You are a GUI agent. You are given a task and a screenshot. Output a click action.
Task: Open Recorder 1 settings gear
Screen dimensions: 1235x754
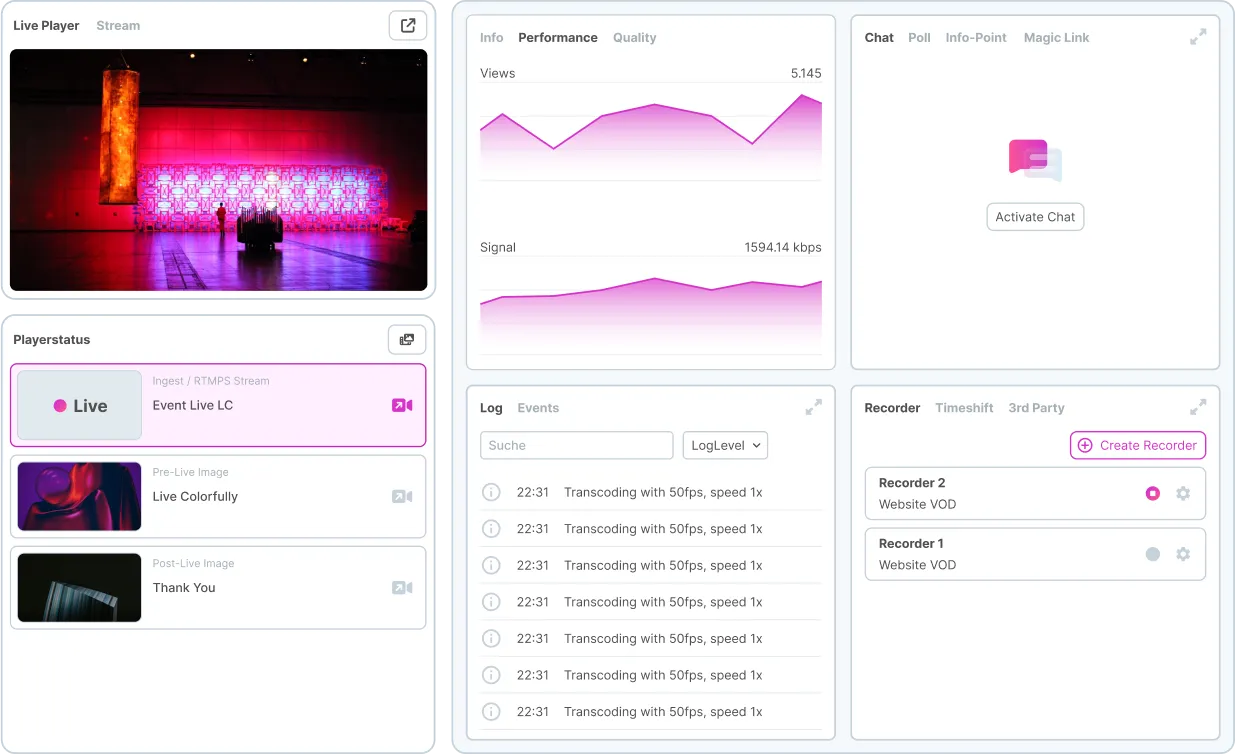click(x=1183, y=554)
